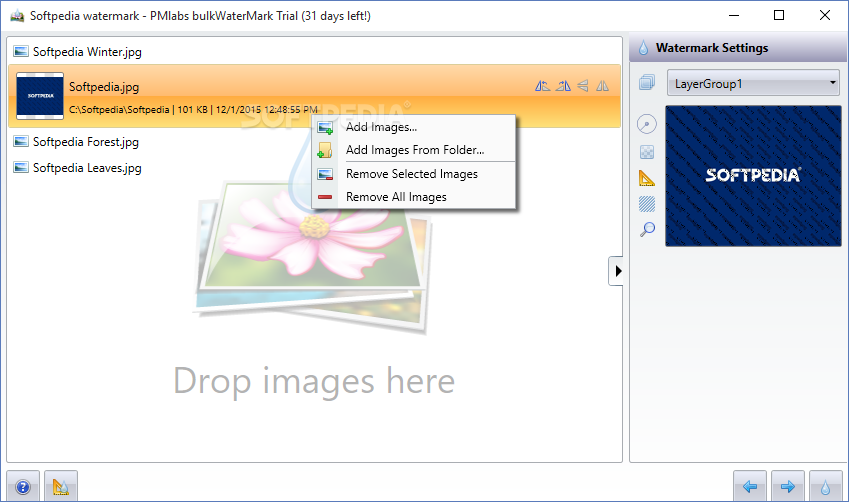Click the water drop watermark button
849x502 pixels.
[825, 487]
